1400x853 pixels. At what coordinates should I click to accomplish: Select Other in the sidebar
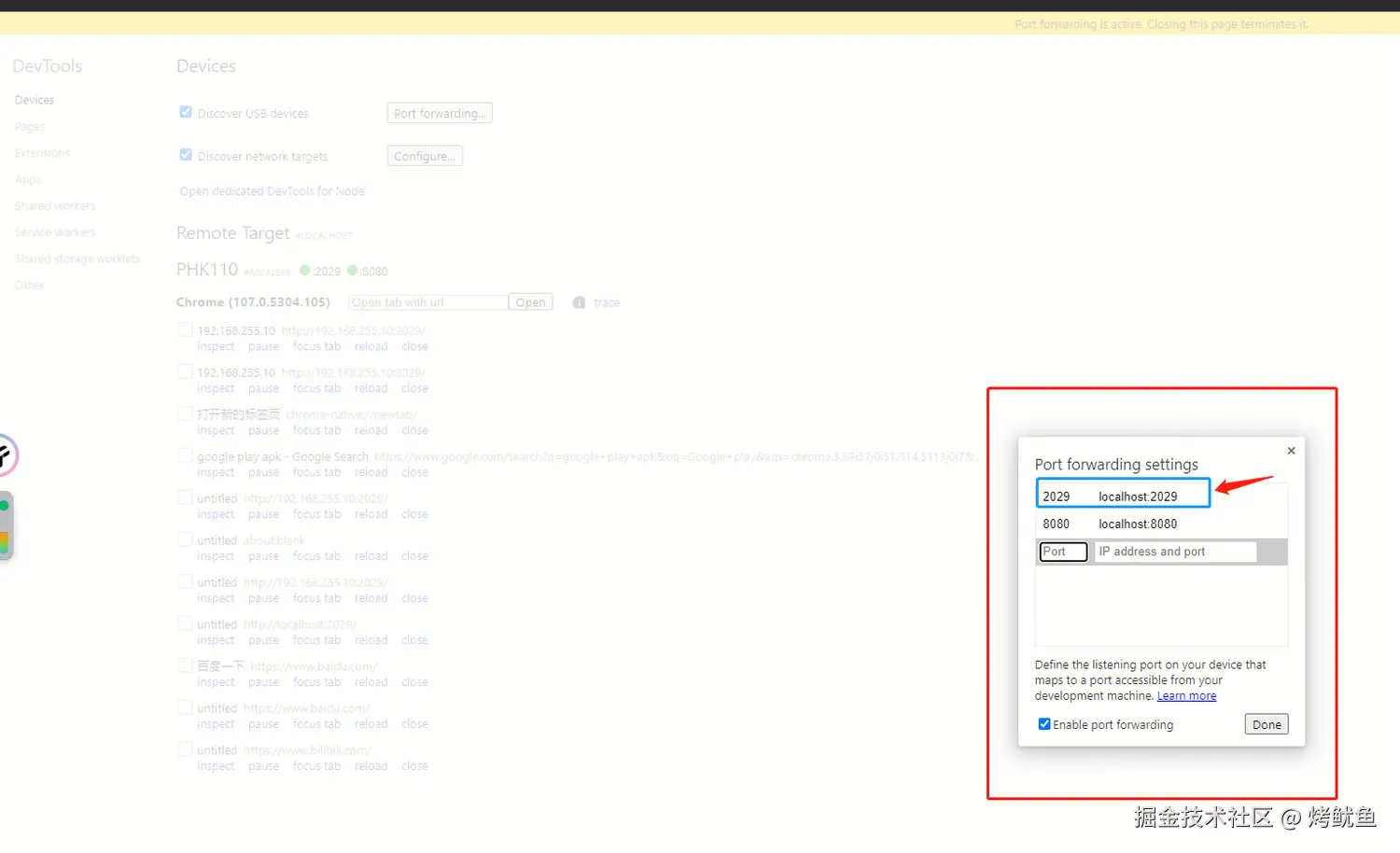pos(29,286)
